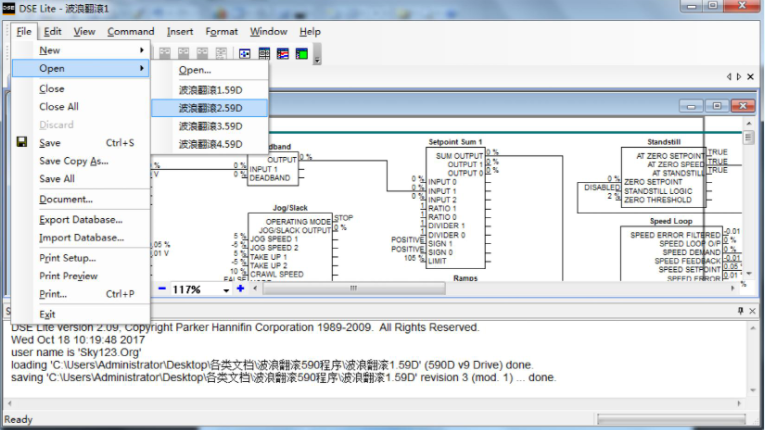
Task: Click the zoom in plus icon
Action: click(240, 289)
